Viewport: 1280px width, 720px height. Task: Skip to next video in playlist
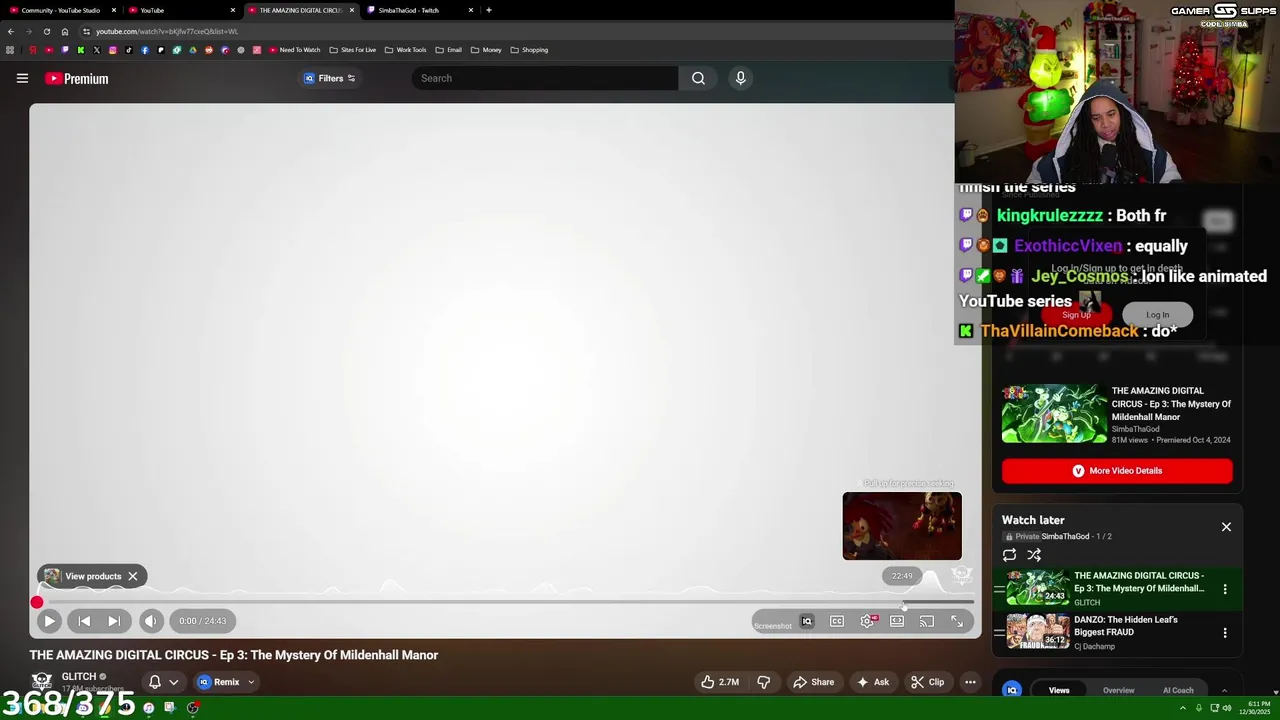114,621
